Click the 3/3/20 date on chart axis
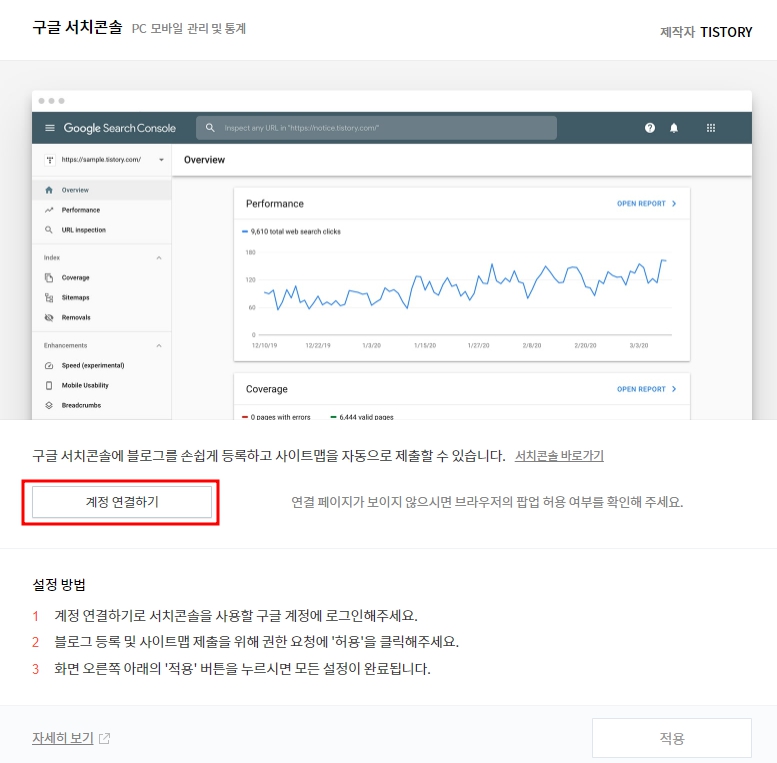Viewport: 777px width, 763px height. pyautogui.click(x=639, y=345)
